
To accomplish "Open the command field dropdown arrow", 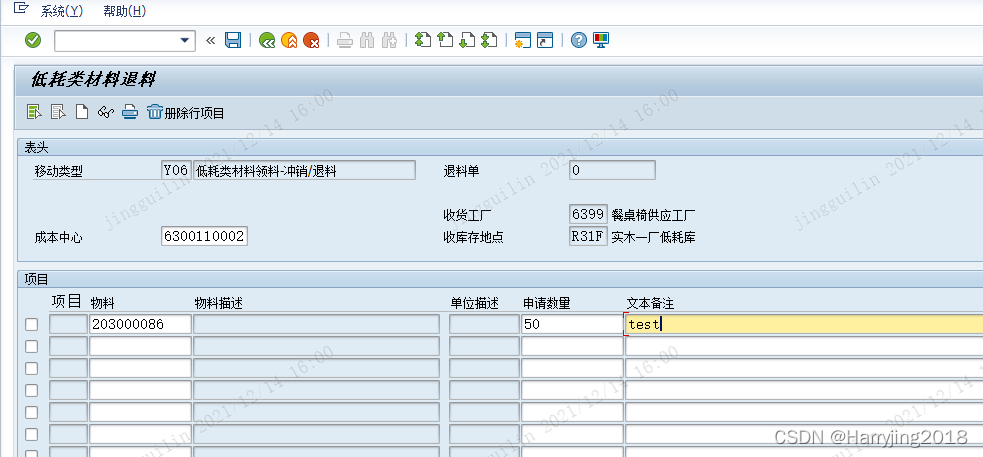I will click(184, 41).
